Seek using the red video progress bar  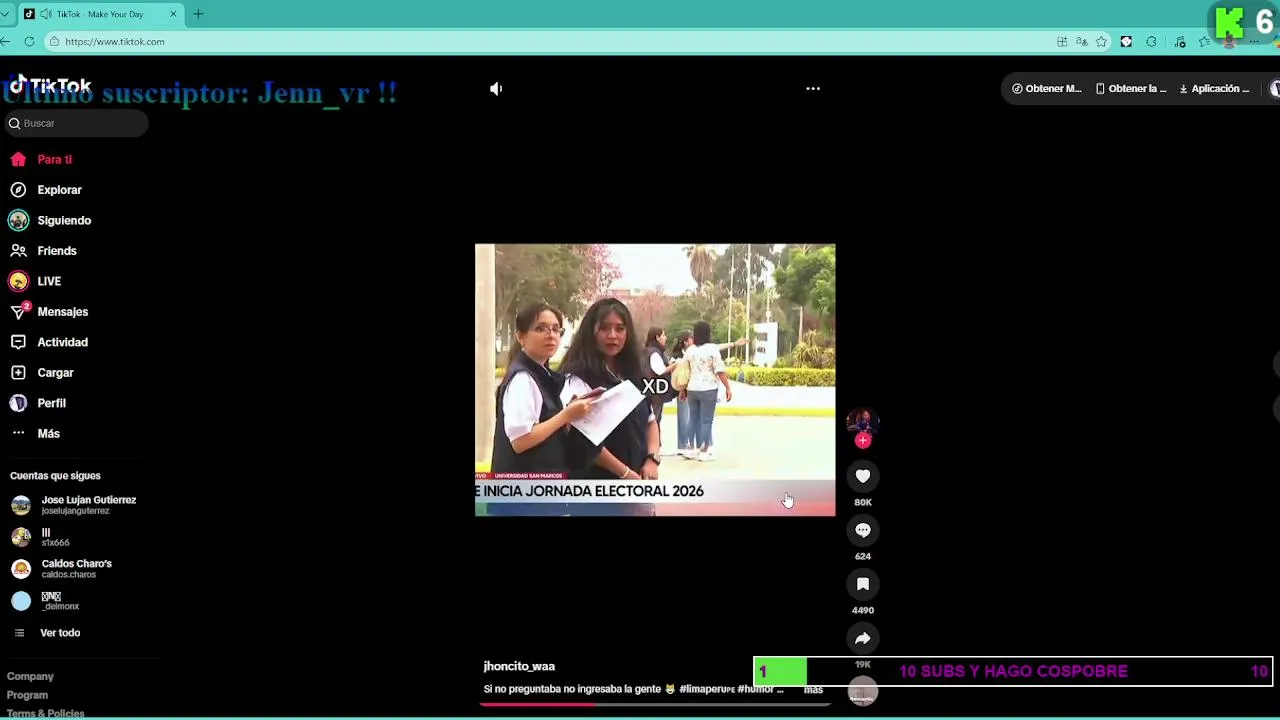[655, 704]
